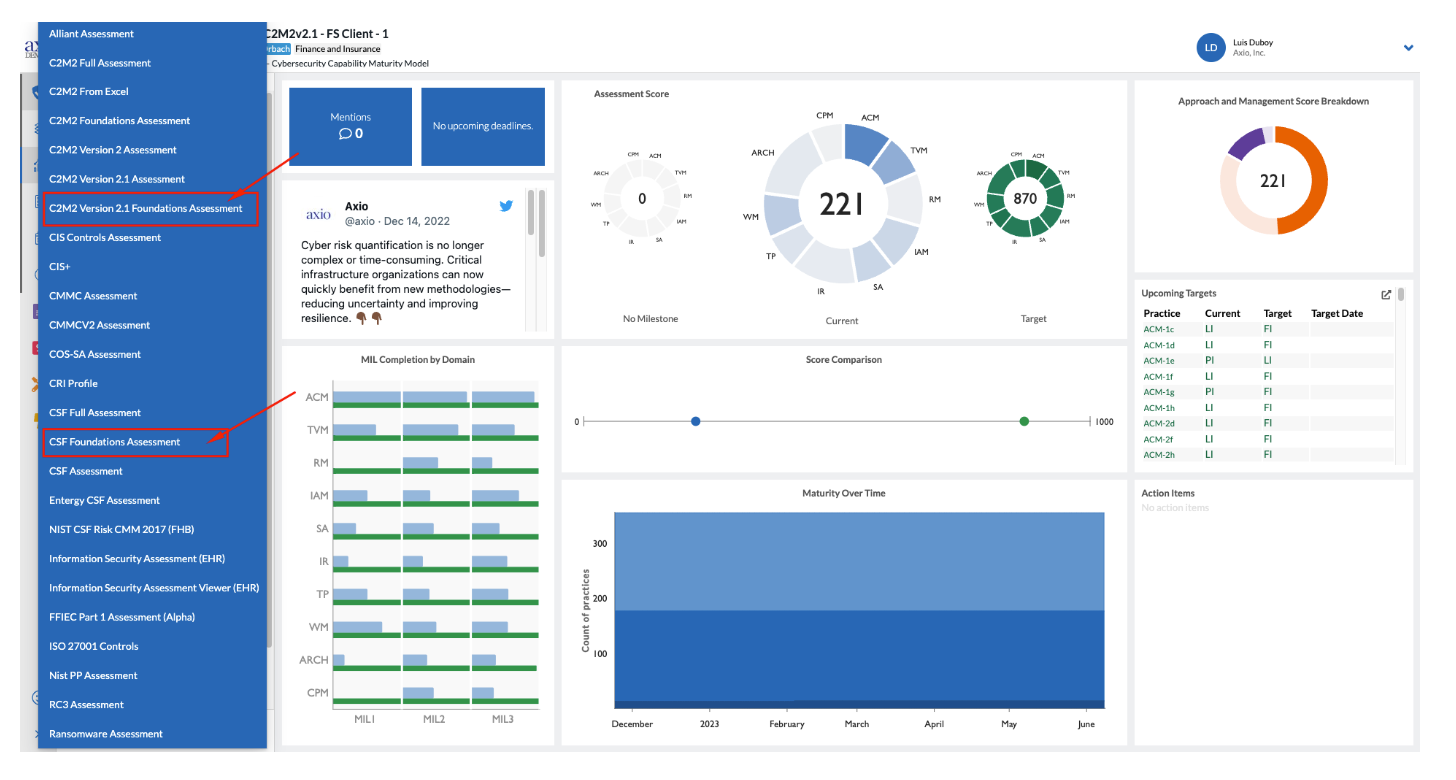Image resolution: width=1456 pixels, height=780 pixels.
Task: Pick RC3 Assessment
Action: coord(86,704)
